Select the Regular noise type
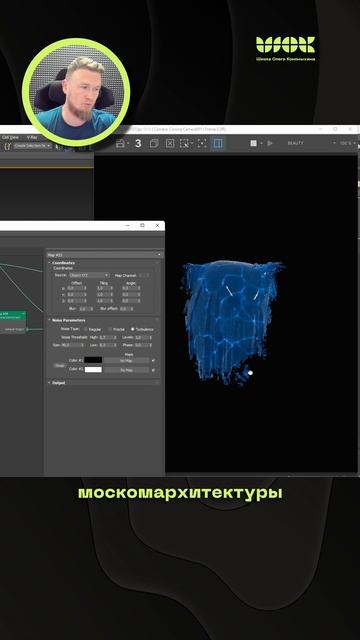The image size is (360, 640). click(x=93, y=329)
